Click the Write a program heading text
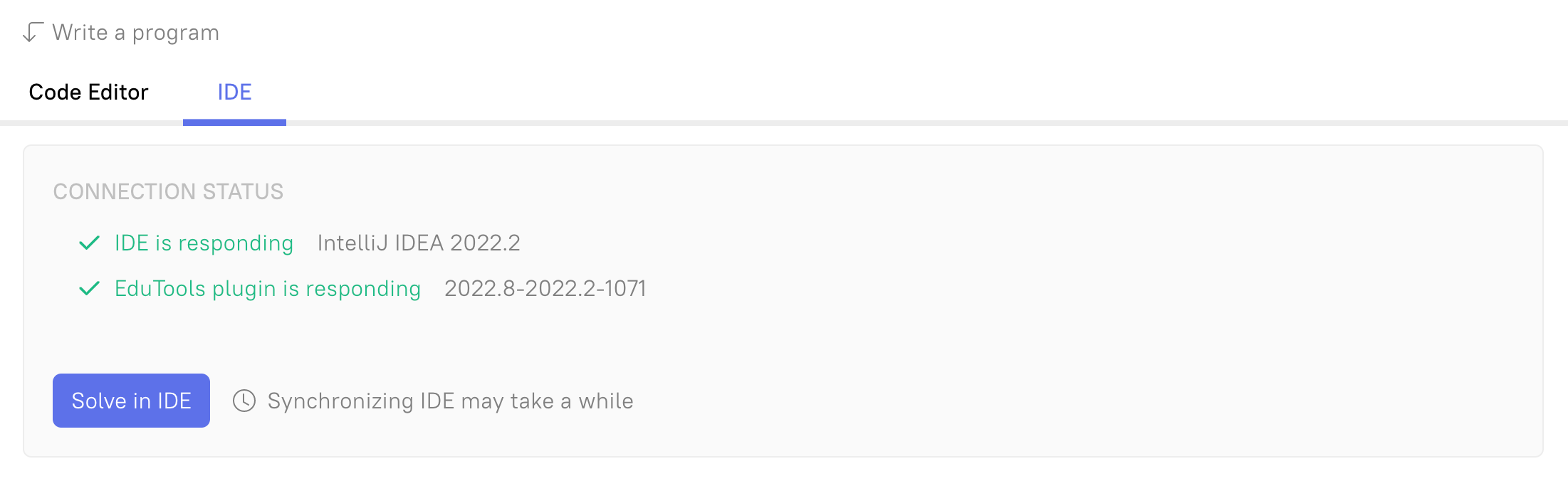 pyautogui.click(x=136, y=33)
